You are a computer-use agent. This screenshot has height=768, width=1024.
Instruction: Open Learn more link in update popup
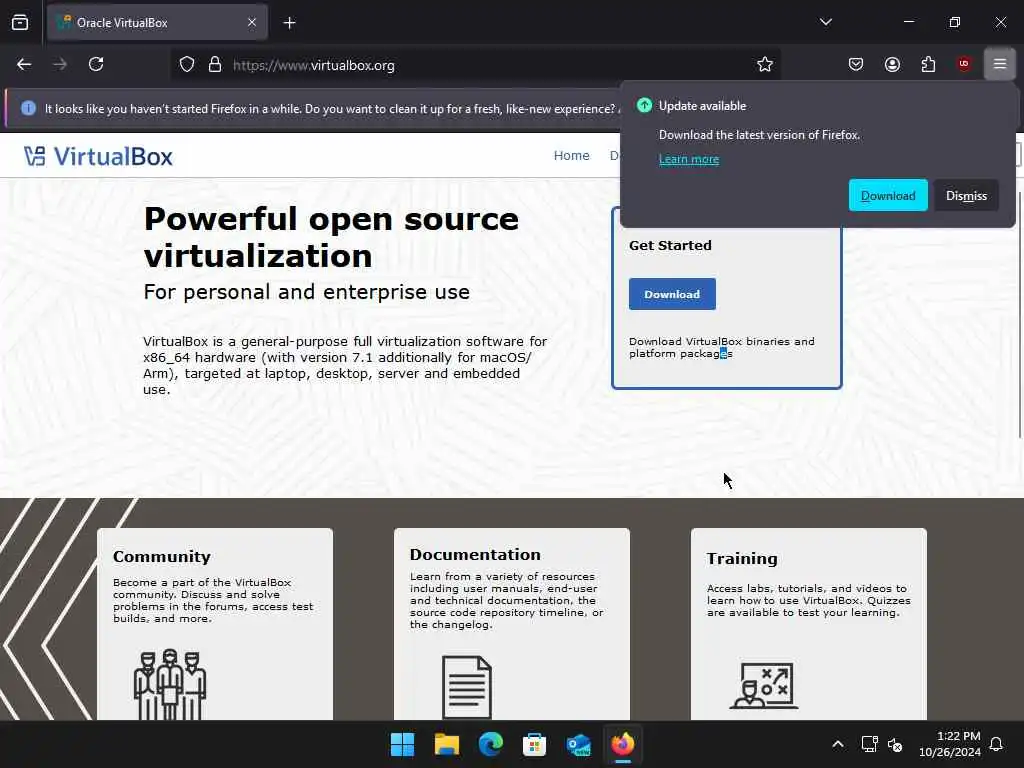tap(688, 159)
